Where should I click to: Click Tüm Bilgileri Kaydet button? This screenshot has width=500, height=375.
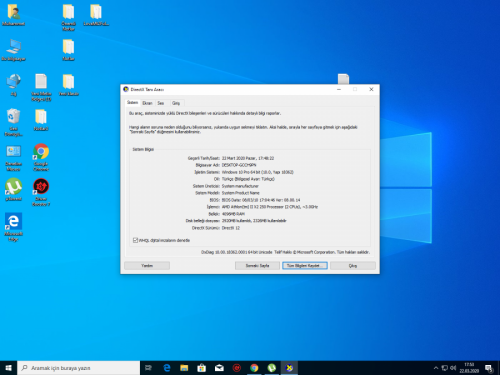(x=305, y=266)
